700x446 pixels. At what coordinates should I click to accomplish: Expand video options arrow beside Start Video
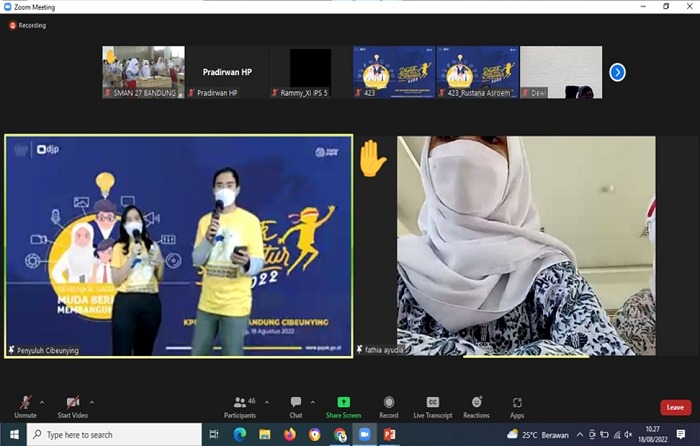tap(92, 402)
